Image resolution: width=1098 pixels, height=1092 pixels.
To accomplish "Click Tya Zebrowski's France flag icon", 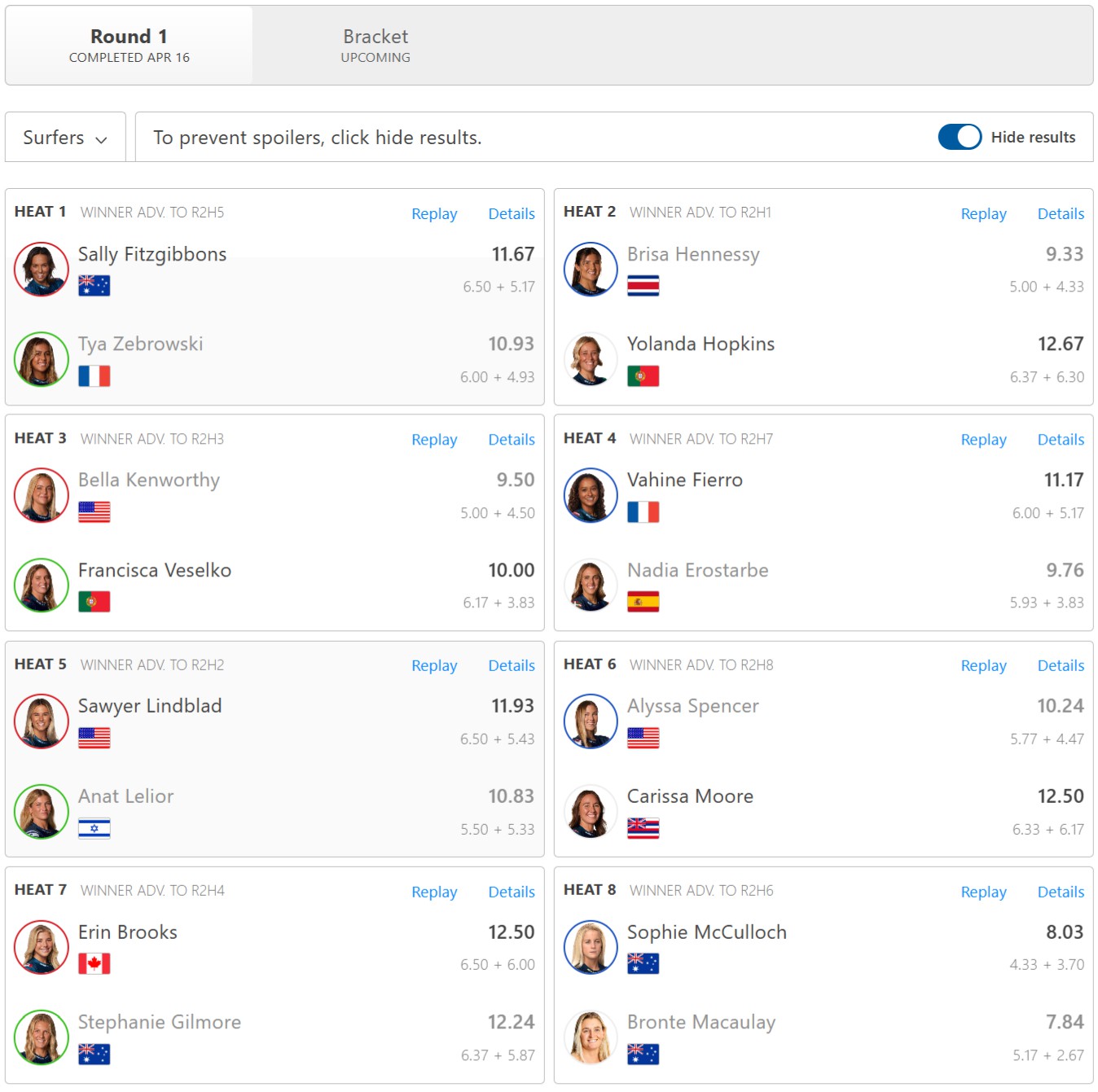I will click(x=94, y=376).
